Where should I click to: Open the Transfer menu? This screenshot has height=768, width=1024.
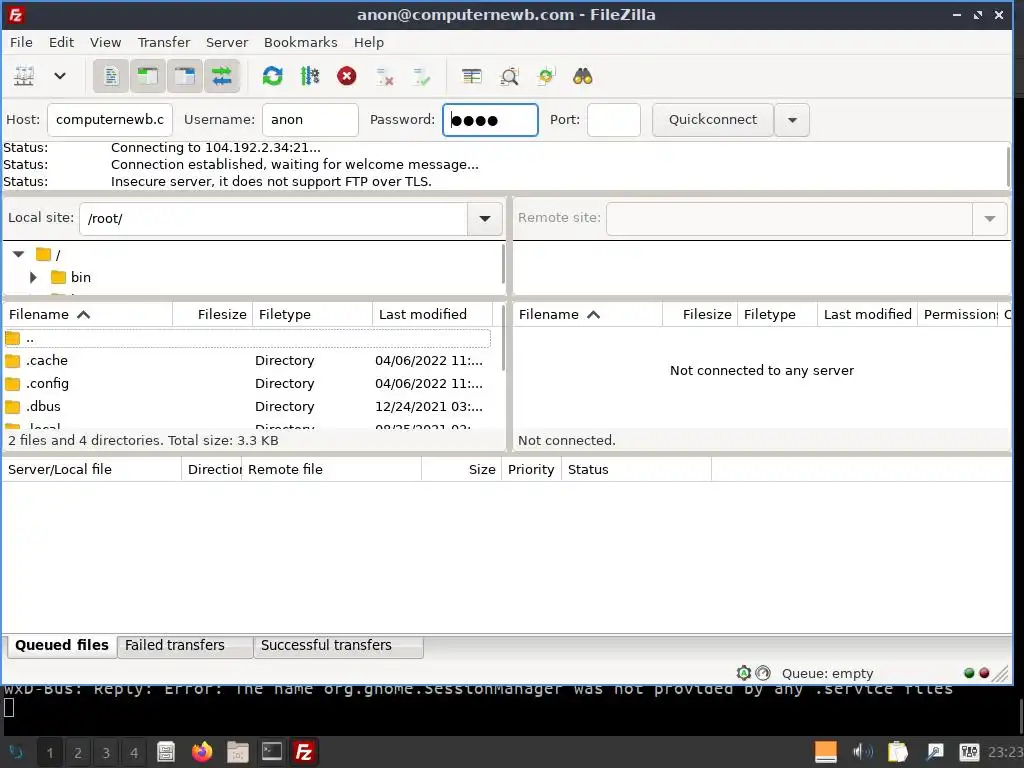[x=164, y=42]
